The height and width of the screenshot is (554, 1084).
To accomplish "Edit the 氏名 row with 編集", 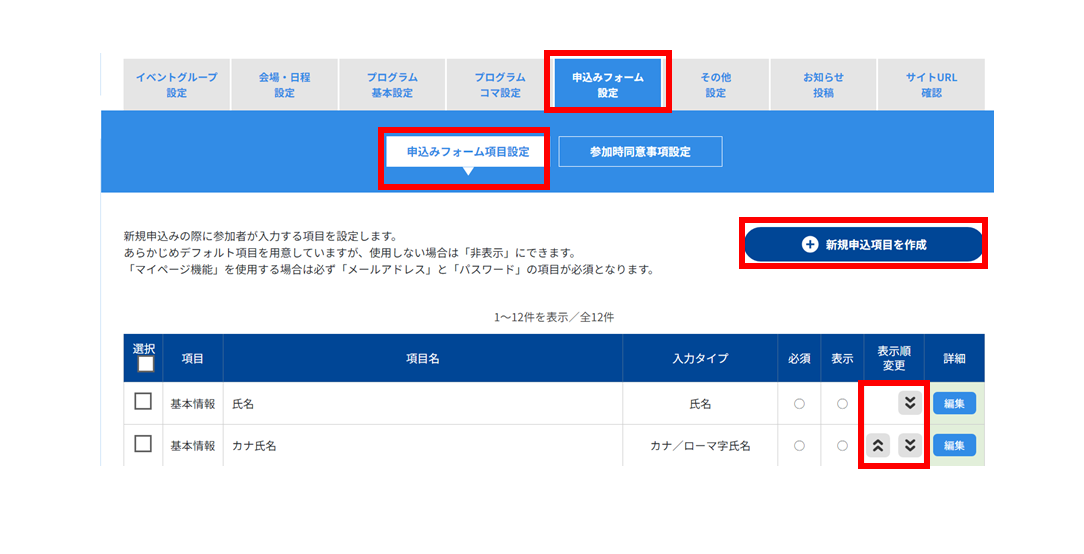I will 954,403.
